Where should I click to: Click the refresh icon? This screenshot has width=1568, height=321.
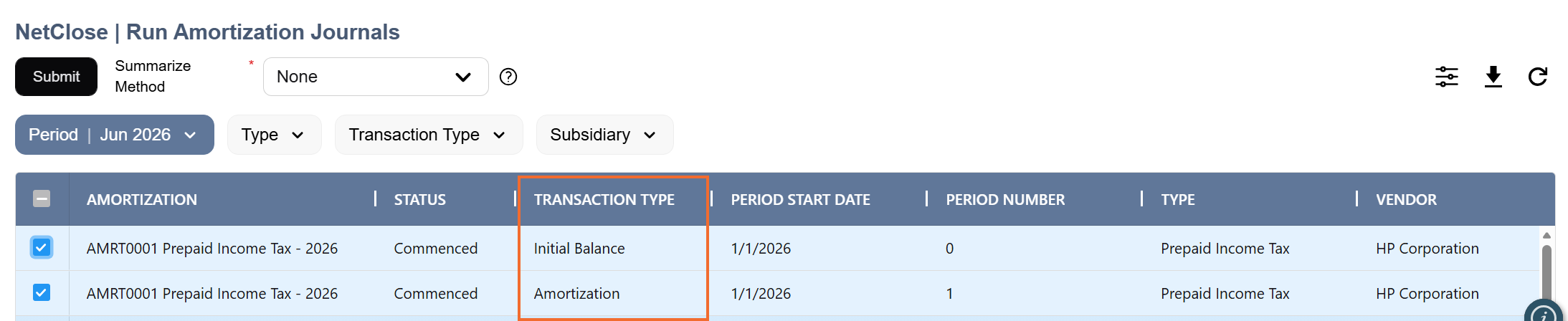[1537, 77]
